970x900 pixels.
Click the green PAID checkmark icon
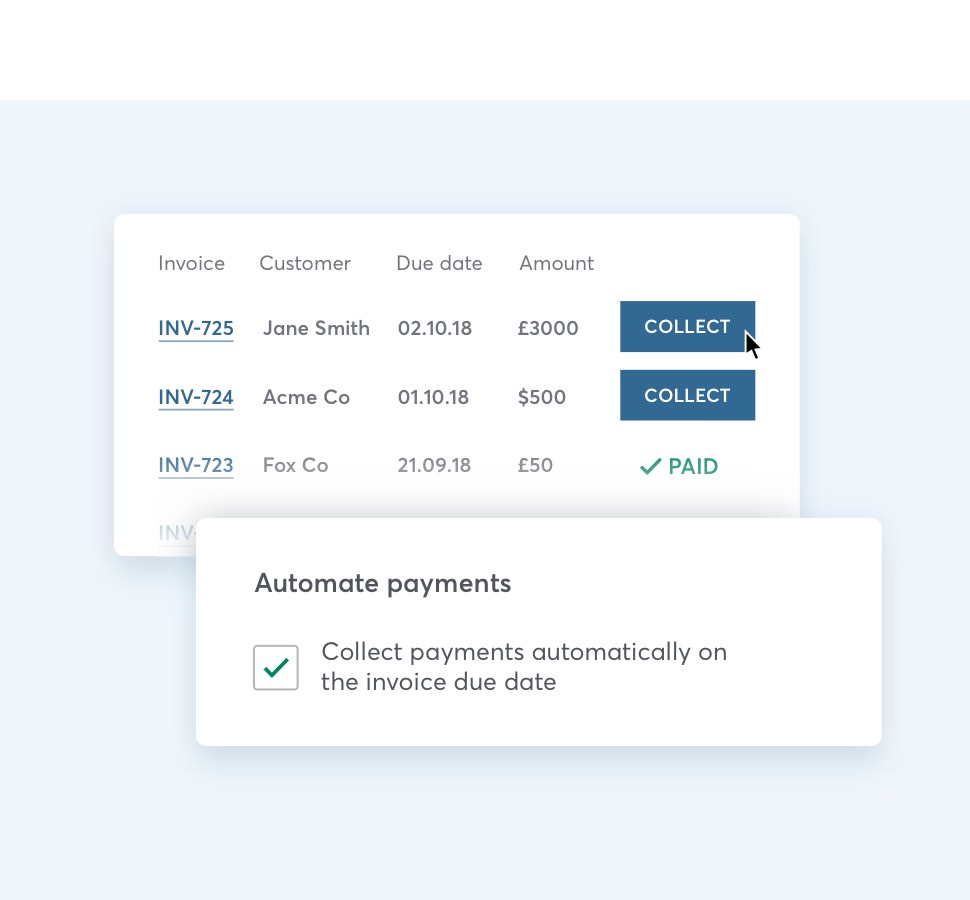[650, 466]
